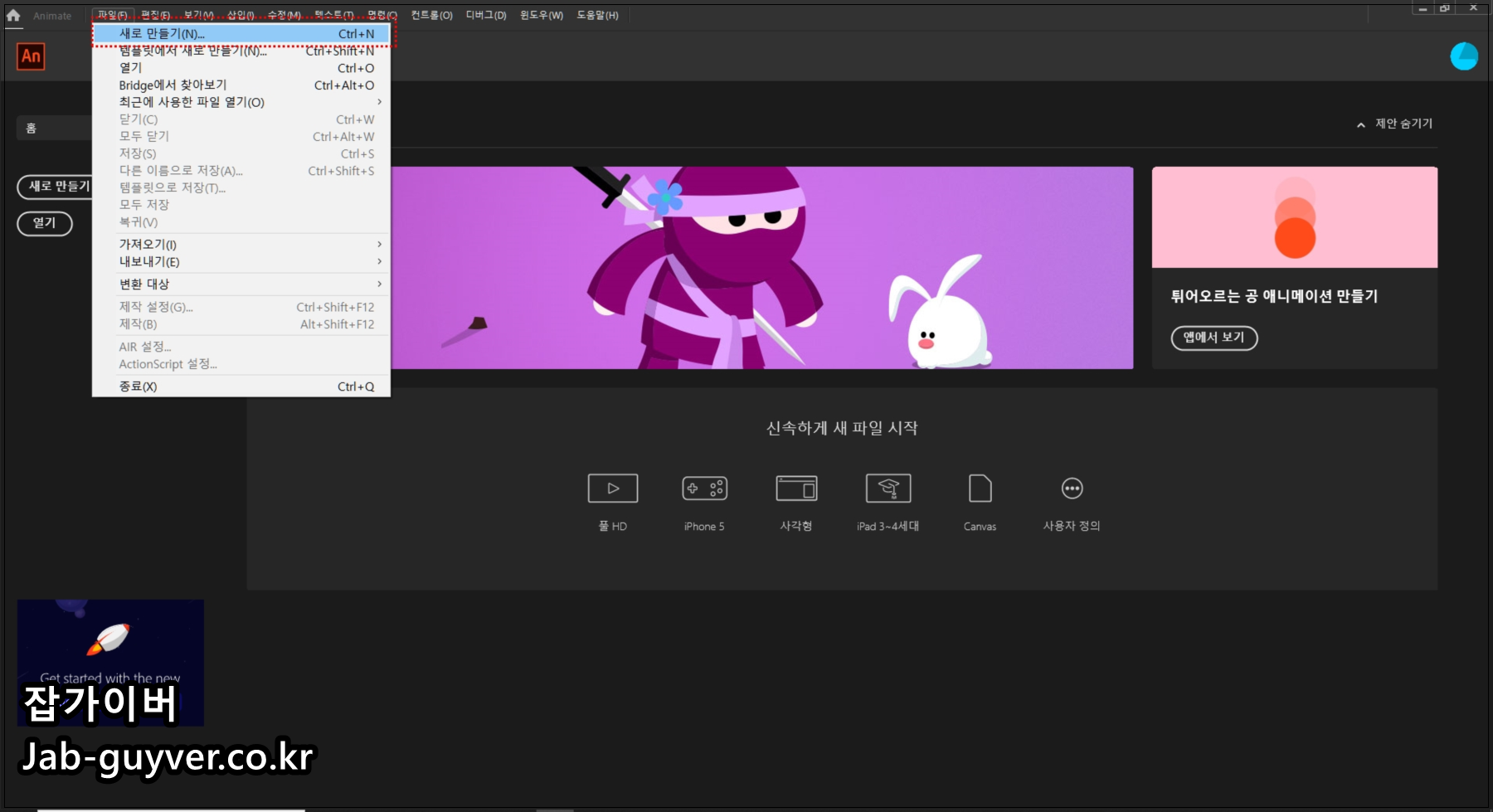Close the open 파일(F) menu
Image resolution: width=1493 pixels, height=812 pixels.
coord(112,15)
